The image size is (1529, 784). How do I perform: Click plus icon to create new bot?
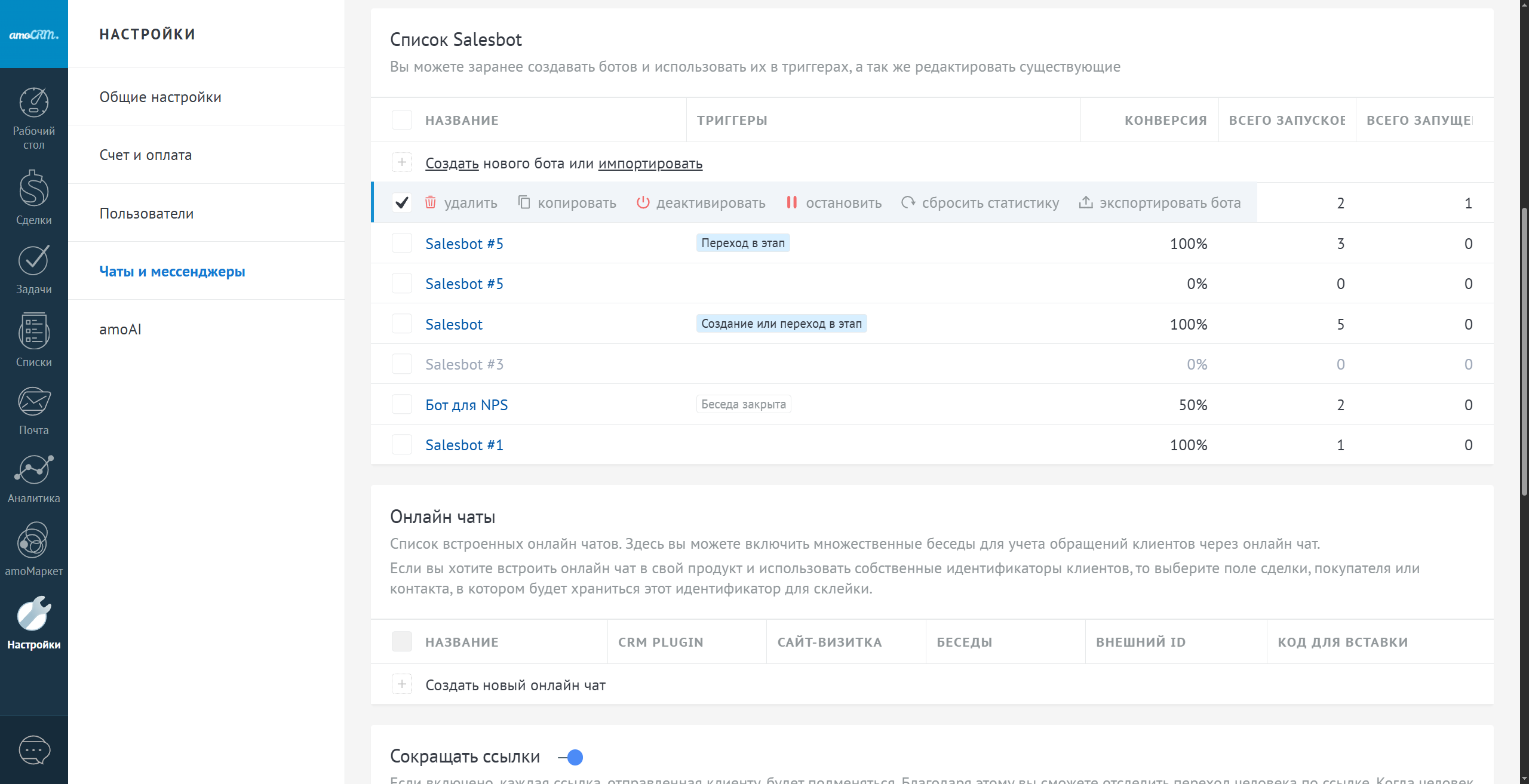coord(402,162)
